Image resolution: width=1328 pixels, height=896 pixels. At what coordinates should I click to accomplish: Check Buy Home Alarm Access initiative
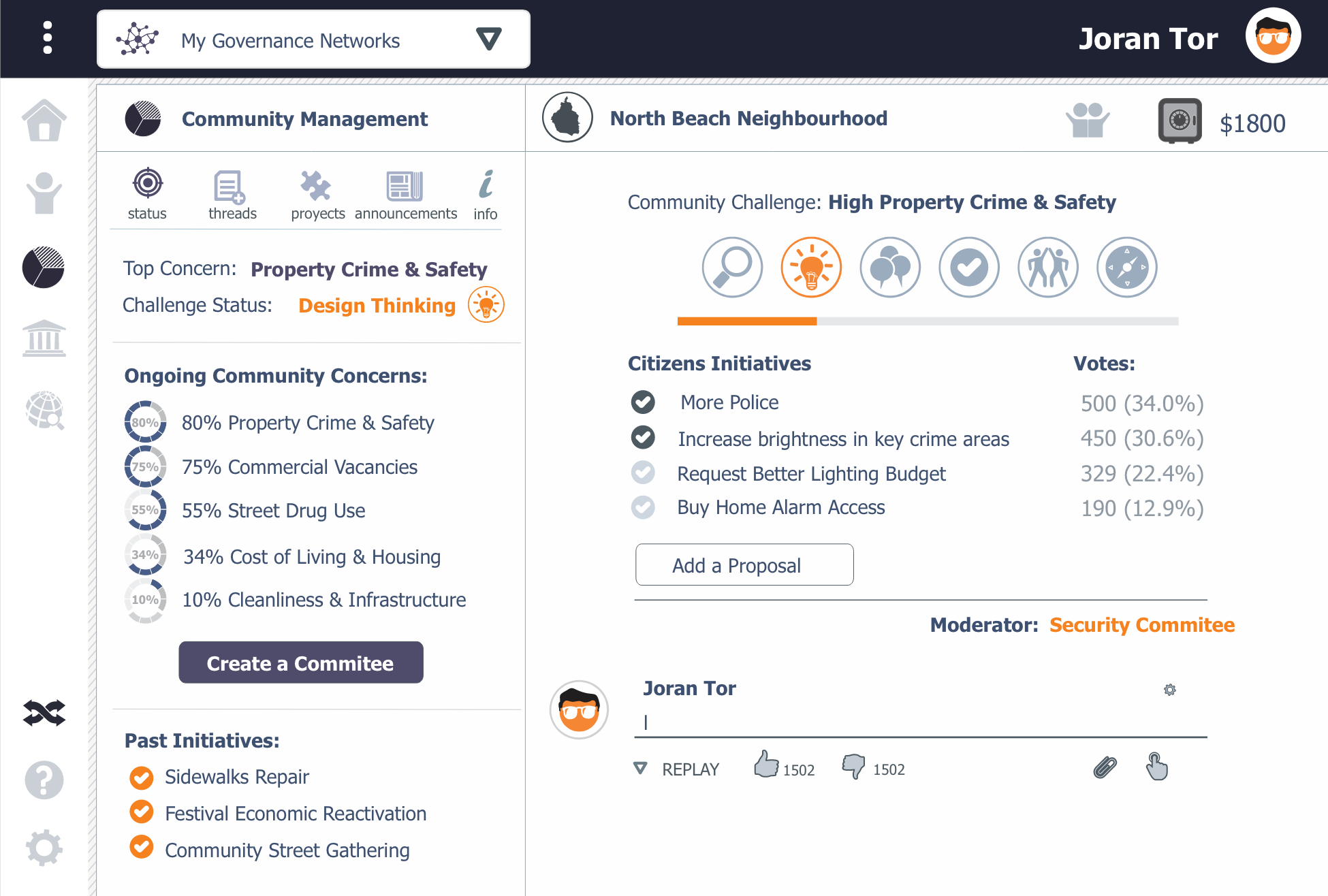point(643,507)
